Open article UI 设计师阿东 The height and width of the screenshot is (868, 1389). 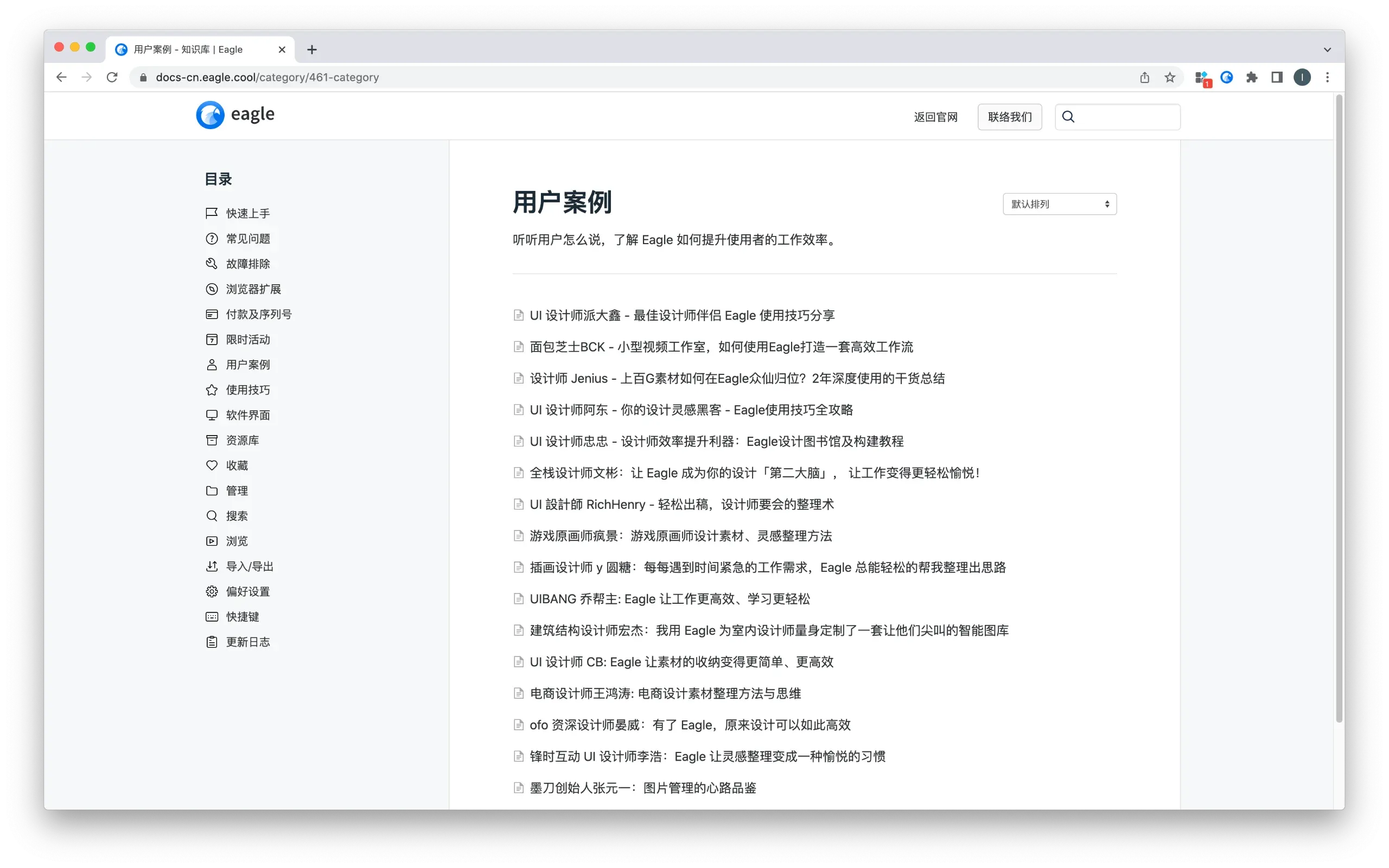click(x=691, y=410)
